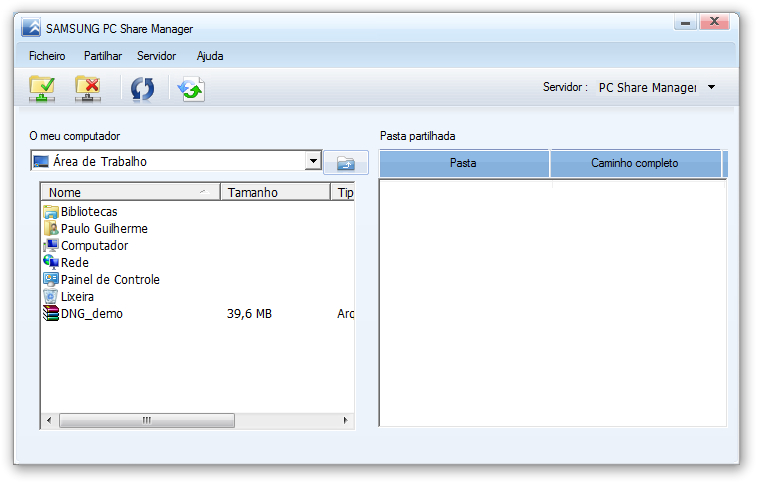Click the truncated Tip column header
The height and width of the screenshot is (484, 757).
click(343, 192)
